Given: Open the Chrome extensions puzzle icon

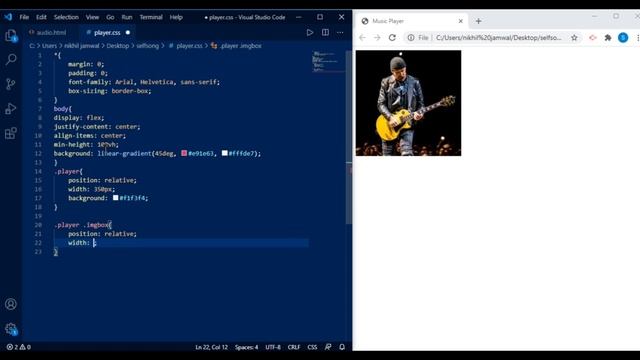Looking at the screenshot, I should coord(608,38).
